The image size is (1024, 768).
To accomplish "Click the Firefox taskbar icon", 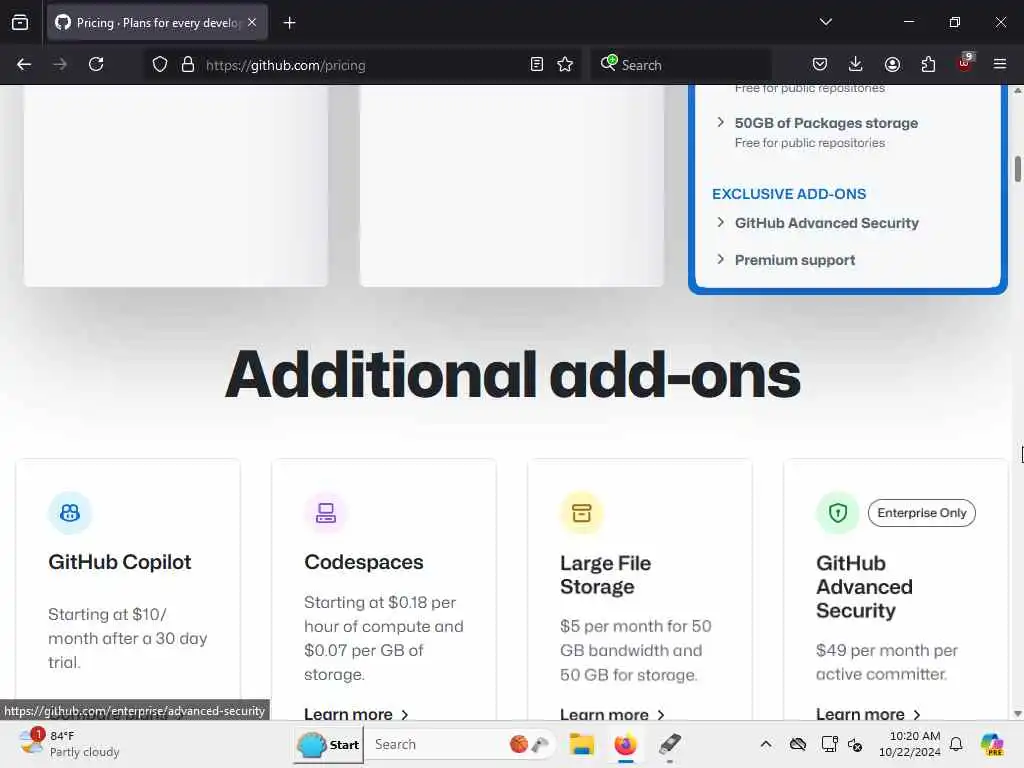I will (625, 744).
